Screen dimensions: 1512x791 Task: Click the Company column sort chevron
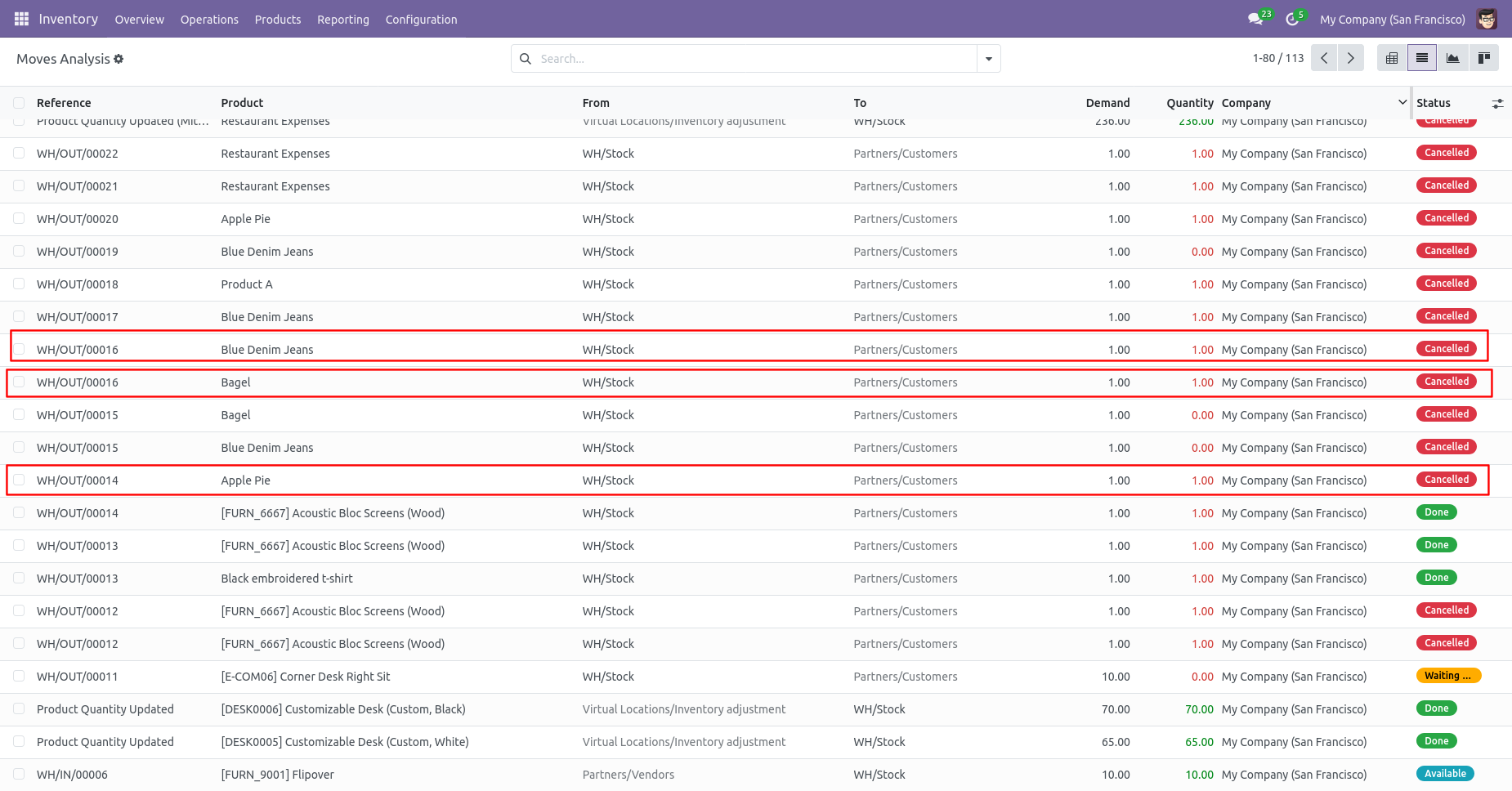pyautogui.click(x=1402, y=102)
